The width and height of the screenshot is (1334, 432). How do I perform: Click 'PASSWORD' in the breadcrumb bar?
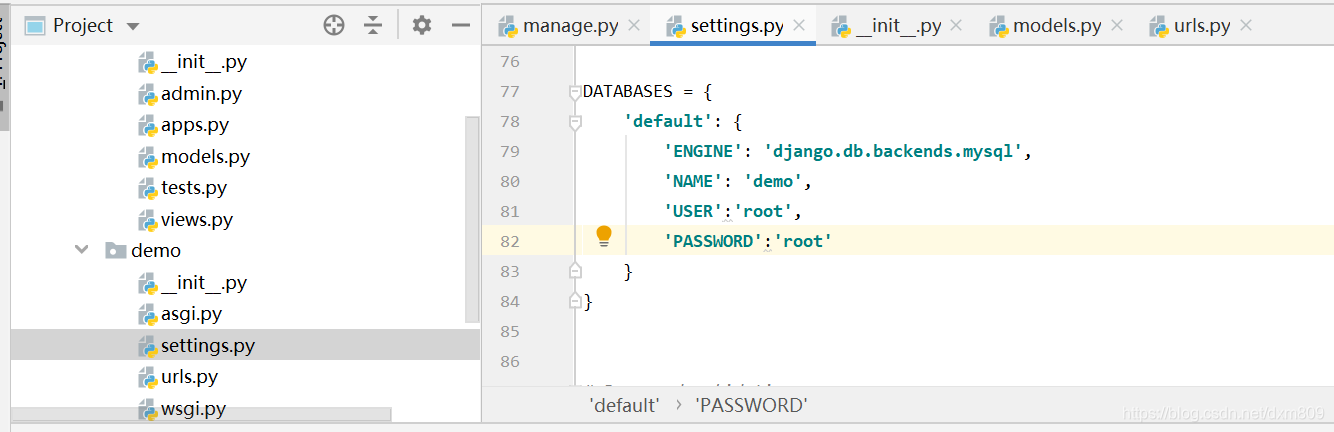751,405
